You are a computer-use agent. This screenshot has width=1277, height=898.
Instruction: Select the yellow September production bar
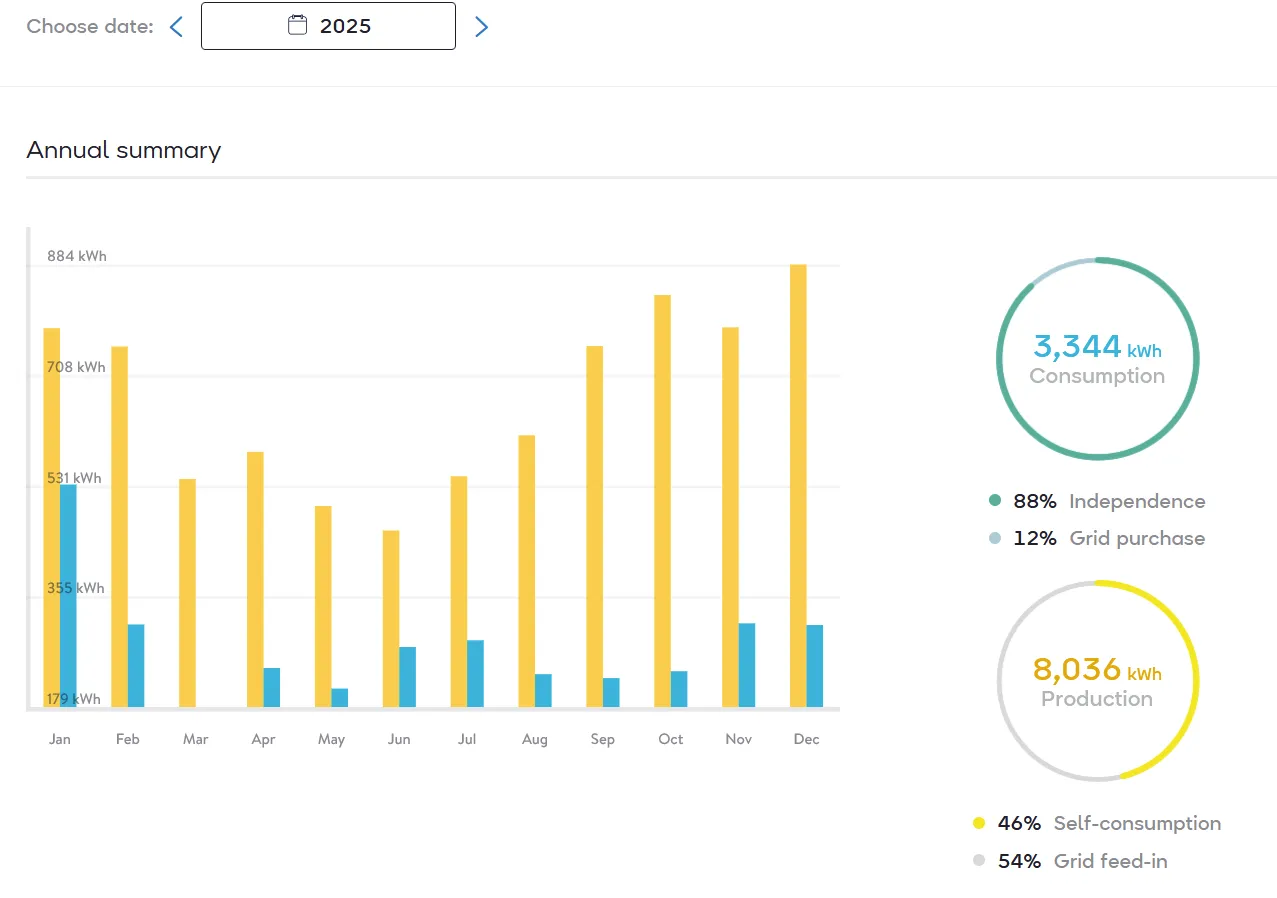tap(594, 526)
